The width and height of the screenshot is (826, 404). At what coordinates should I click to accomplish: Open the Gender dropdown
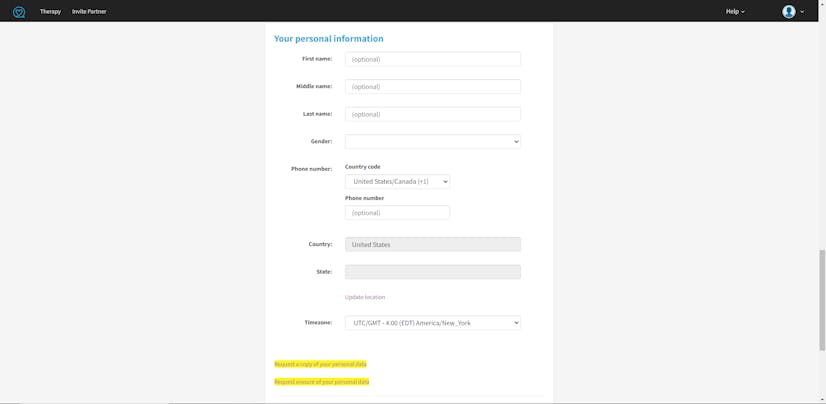432,141
